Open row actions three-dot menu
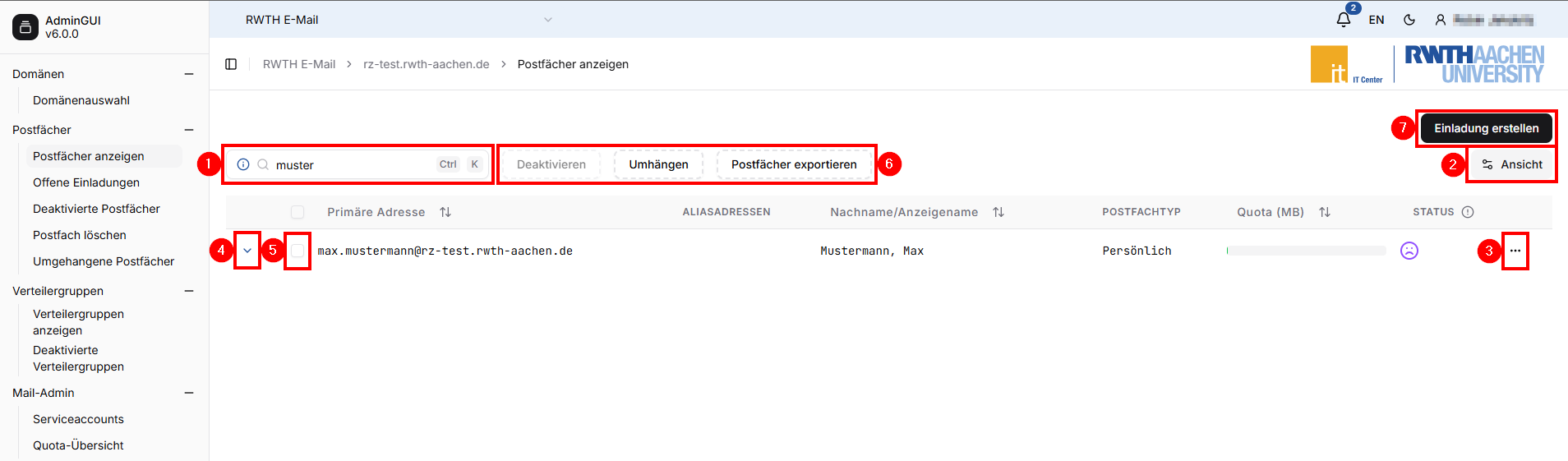This screenshot has width=1568, height=461. pyautogui.click(x=1515, y=251)
